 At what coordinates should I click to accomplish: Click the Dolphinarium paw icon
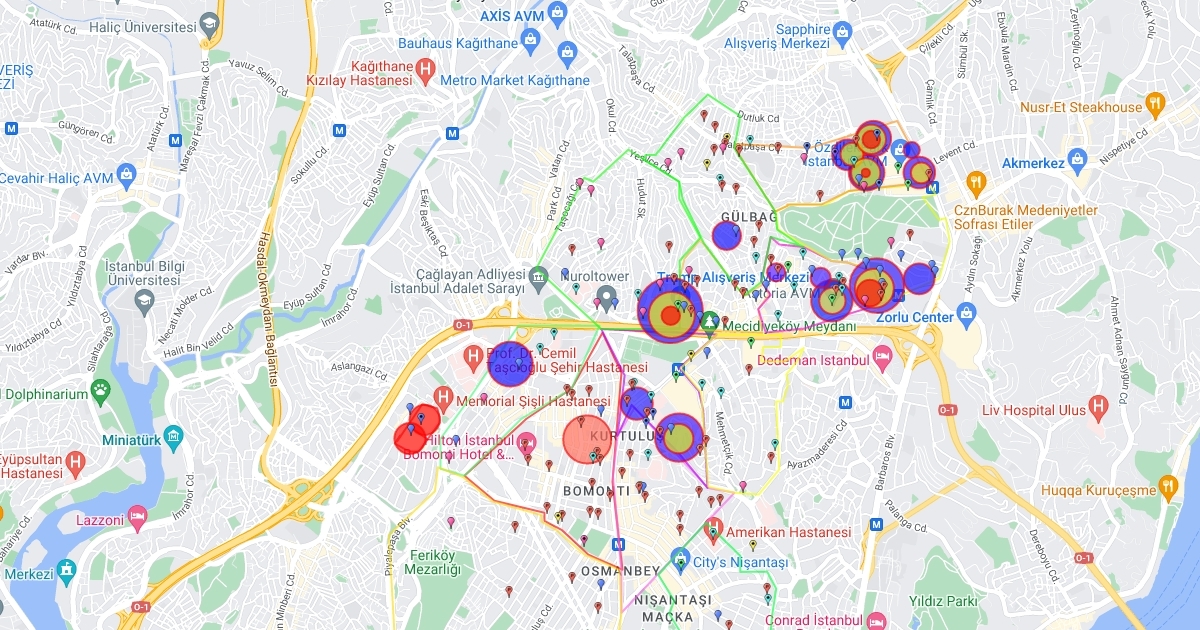click(101, 392)
